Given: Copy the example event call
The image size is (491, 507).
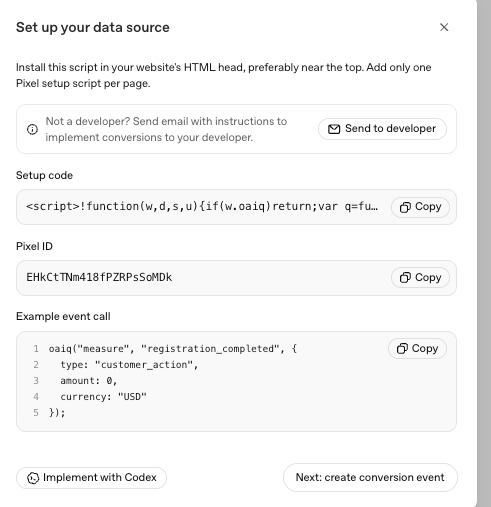Looking at the screenshot, I should pyautogui.click(x=417, y=349).
